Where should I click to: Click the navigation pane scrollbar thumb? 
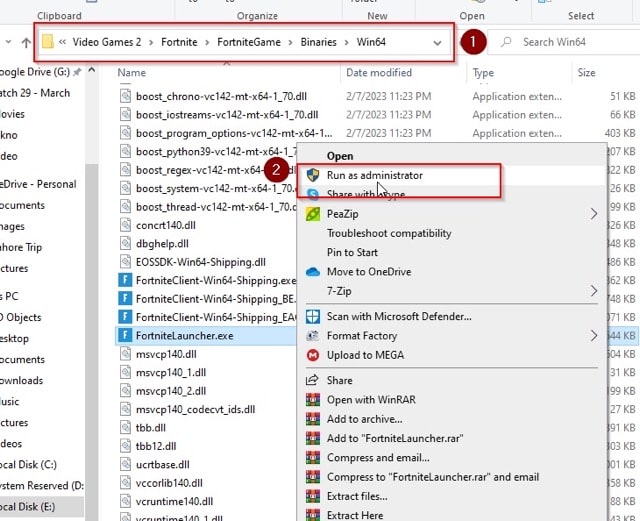tap(92, 342)
